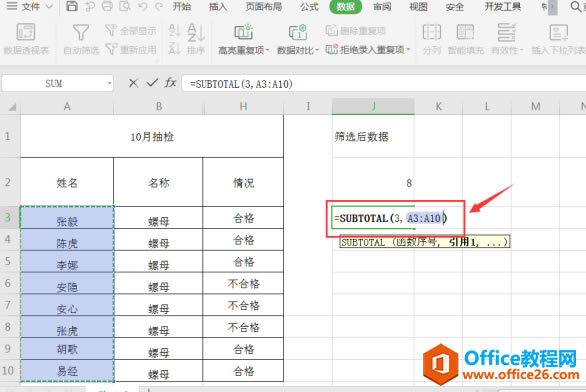Click the Name Box showing SUM
This screenshot has width=586, height=392.
tap(53, 83)
